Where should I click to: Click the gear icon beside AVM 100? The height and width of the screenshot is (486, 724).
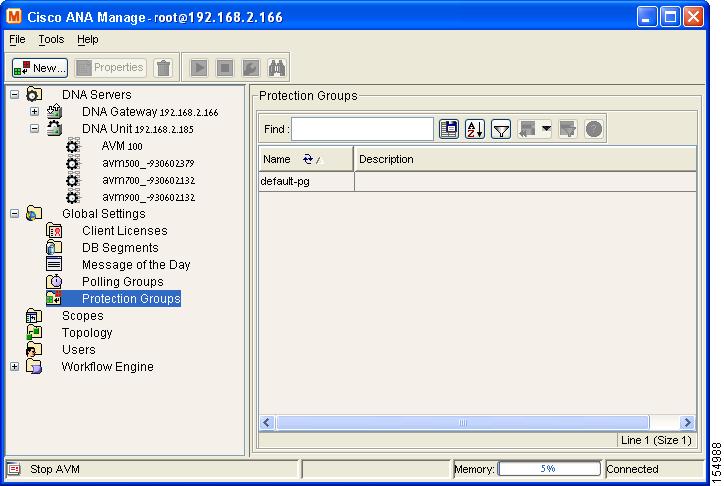tap(72, 146)
